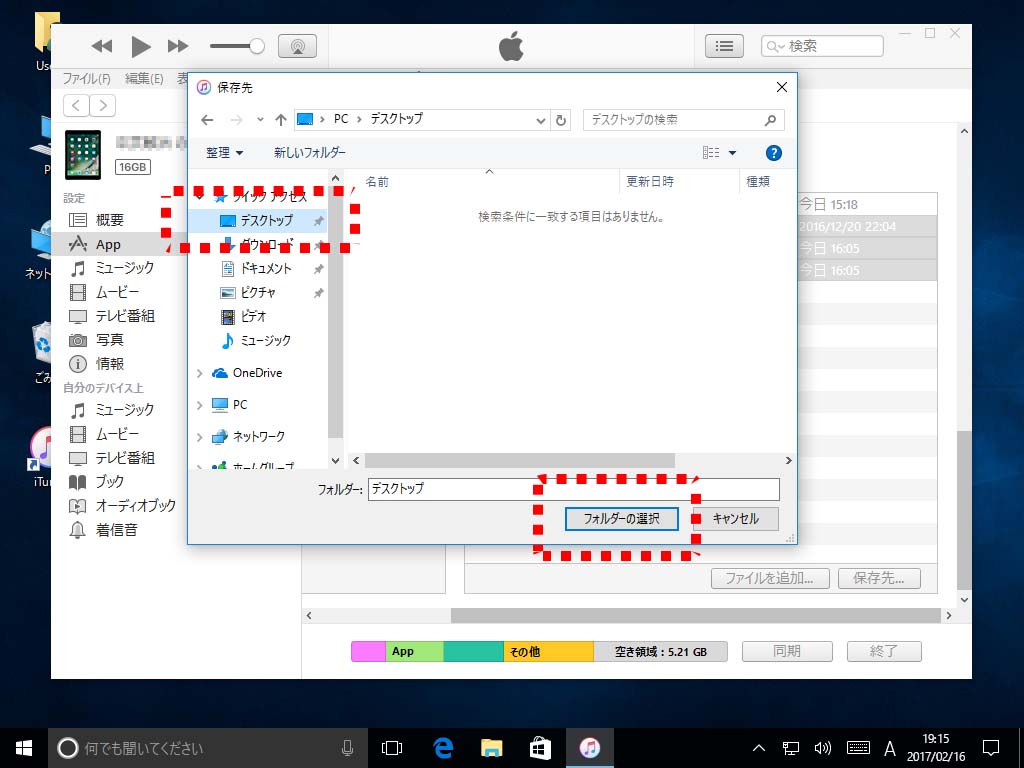The height and width of the screenshot is (768, 1024).
Task: Click the フォルダー name input field
Action: click(572, 489)
